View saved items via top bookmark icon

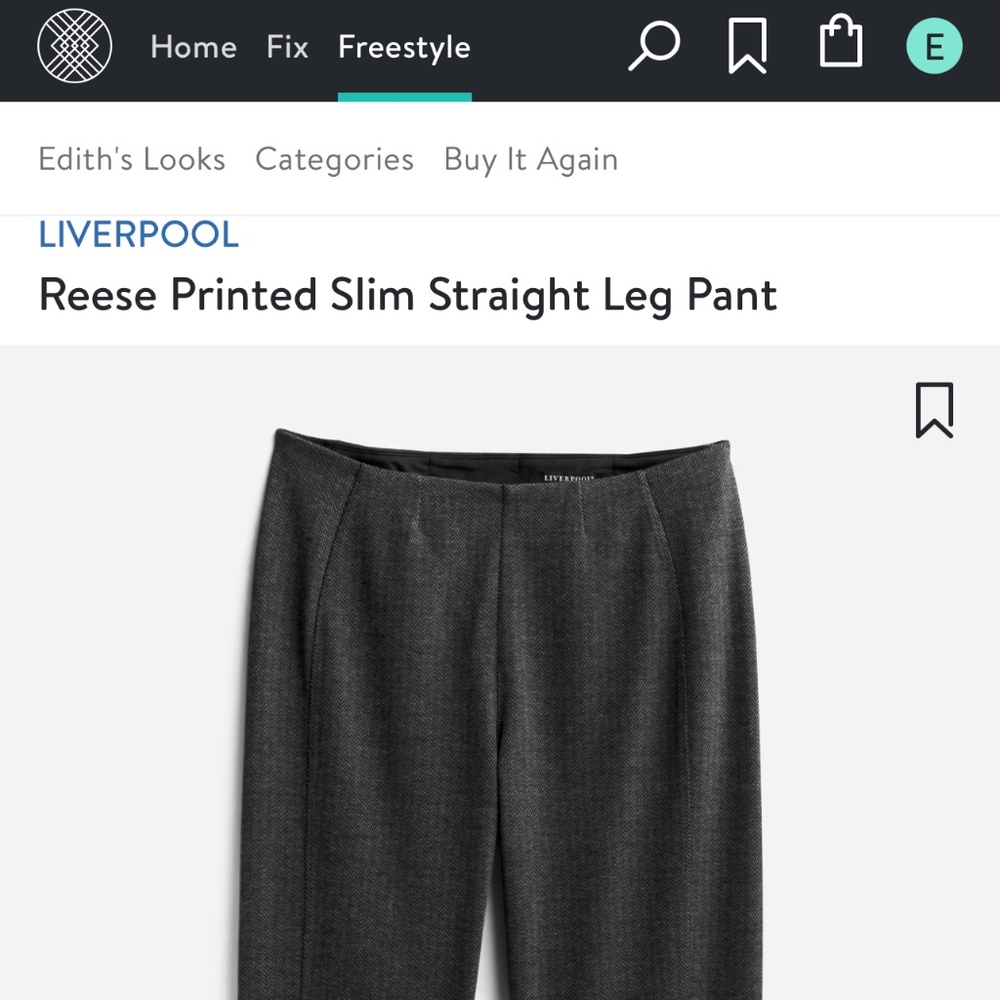click(745, 45)
